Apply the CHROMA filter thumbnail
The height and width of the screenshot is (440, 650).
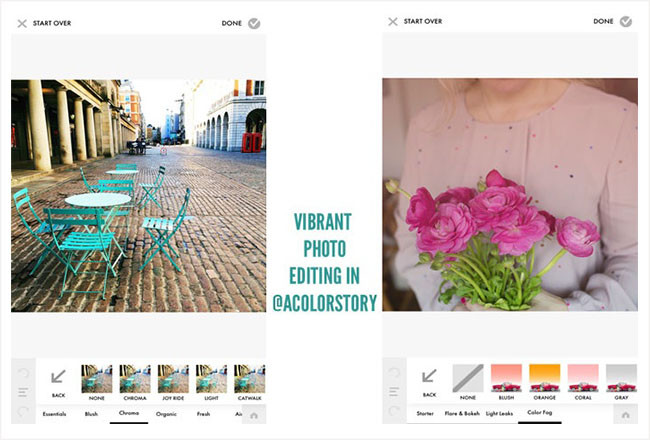[135, 379]
